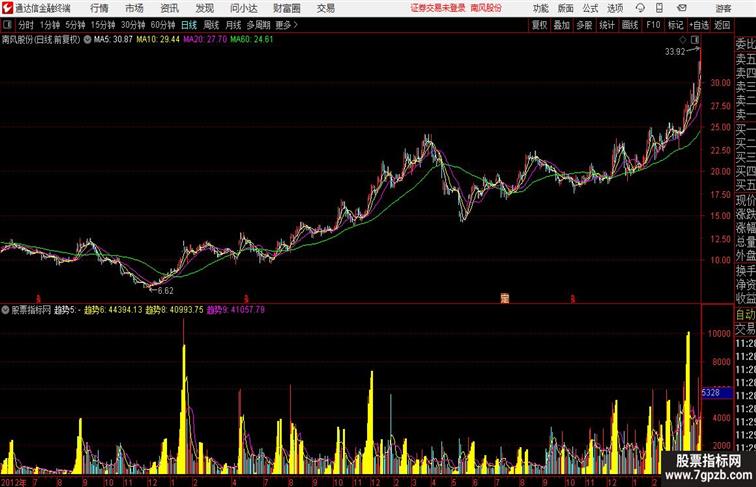
Task: Open the 财富圈 menu
Action: point(287,8)
